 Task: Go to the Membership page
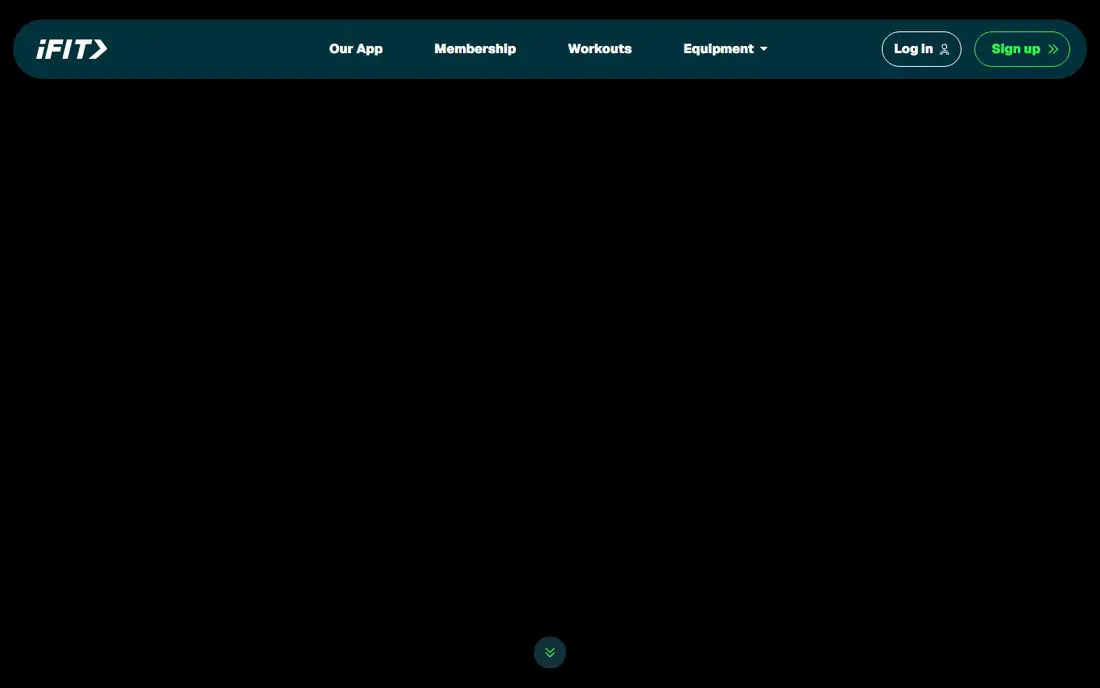(475, 49)
